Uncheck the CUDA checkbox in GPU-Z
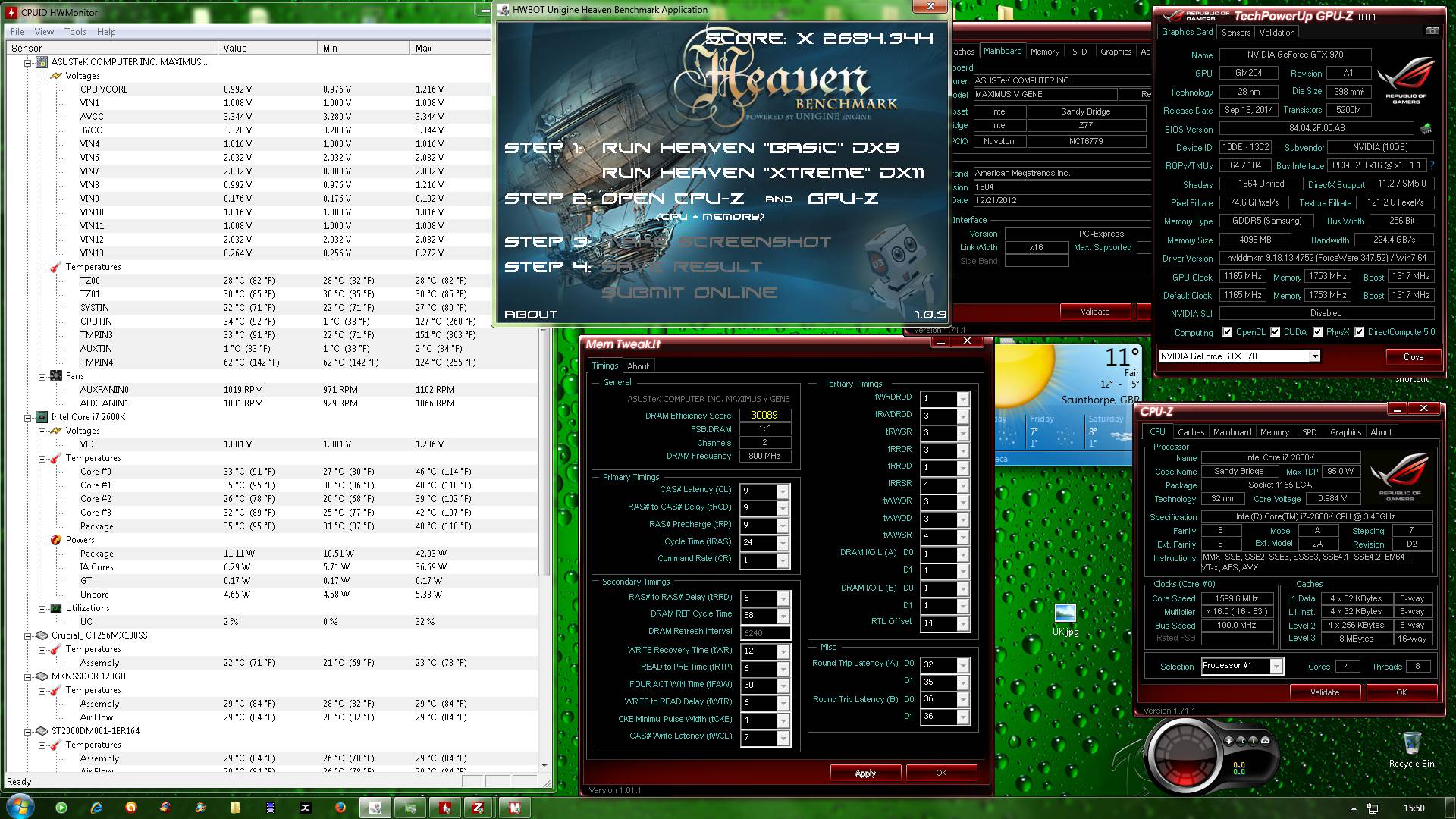Screen dimensions: 1456x819 coord(1276,332)
